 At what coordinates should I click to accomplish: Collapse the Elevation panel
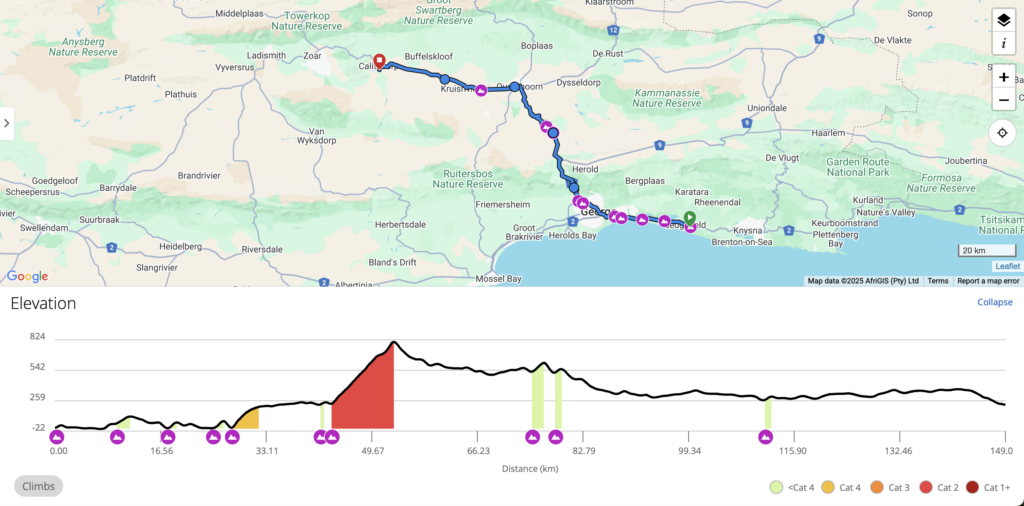click(x=994, y=302)
